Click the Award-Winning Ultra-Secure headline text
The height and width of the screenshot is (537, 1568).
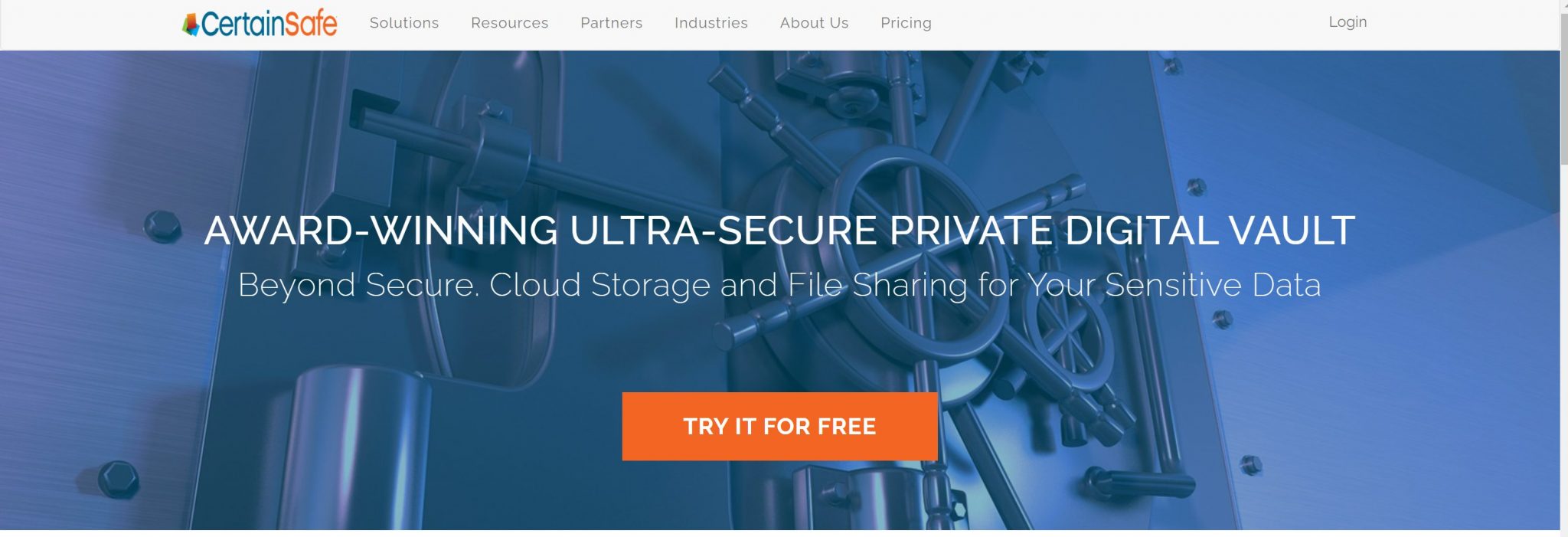(x=779, y=231)
